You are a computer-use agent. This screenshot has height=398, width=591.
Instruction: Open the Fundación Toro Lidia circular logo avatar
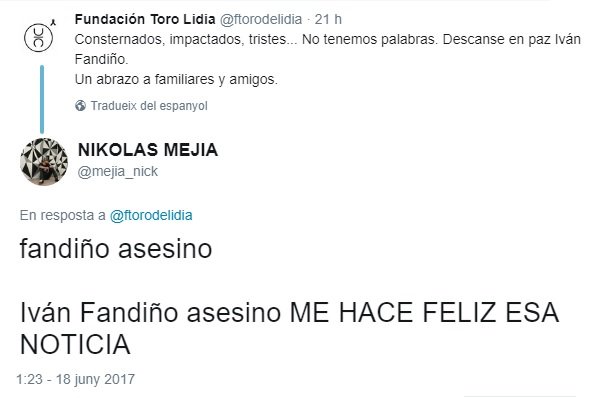[x=38, y=37]
